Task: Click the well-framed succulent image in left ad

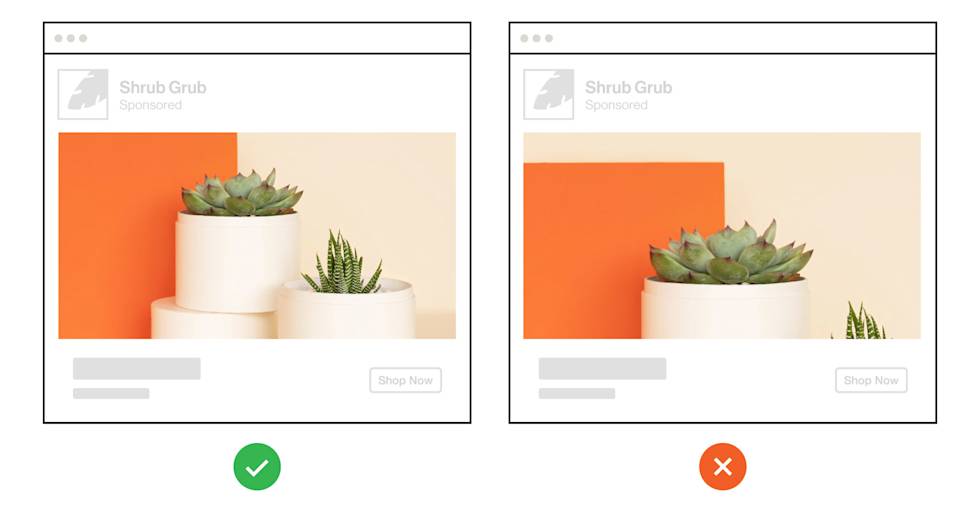Action: [x=257, y=236]
